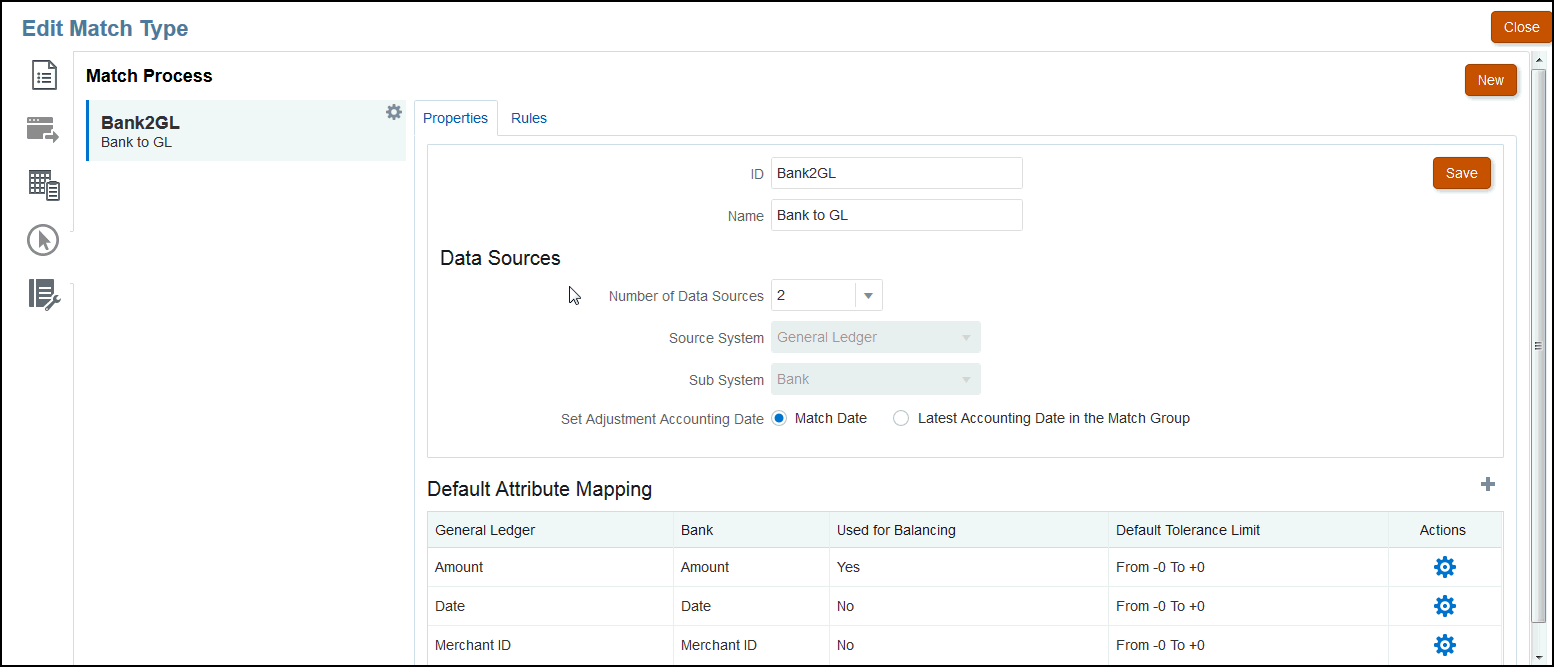Open the Source System dropdown

click(875, 338)
